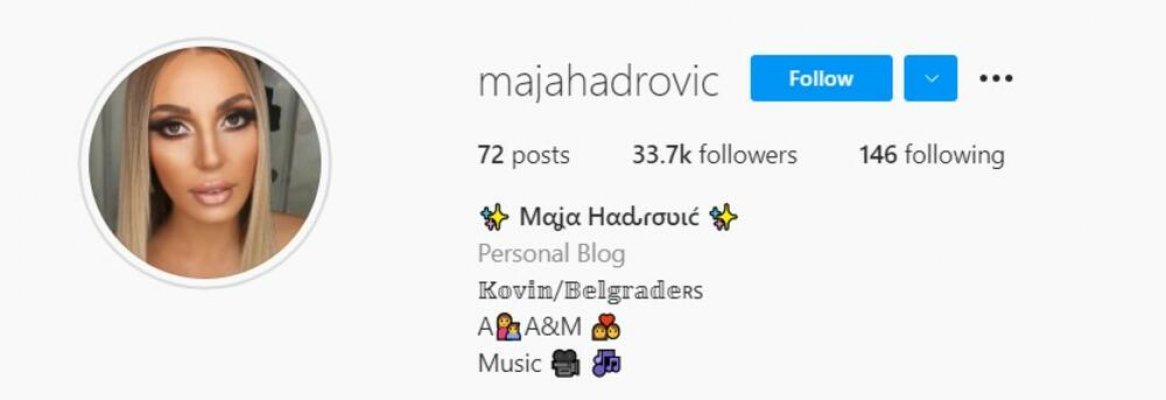Click the A&M text in bio
The image size is (1166, 400).
553,327
